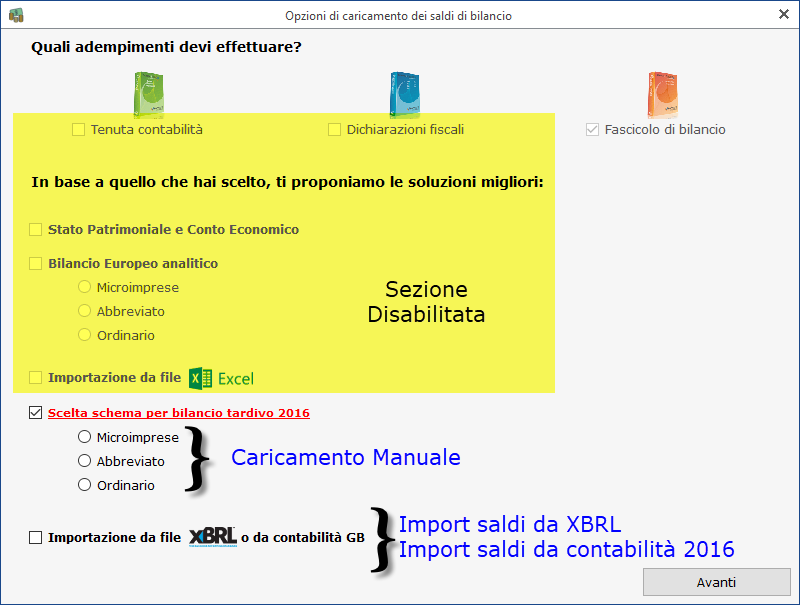Screen dimensions: 800x605
Task: Toggle the Fascicolo di bilancio checkbox
Action: (x=593, y=129)
